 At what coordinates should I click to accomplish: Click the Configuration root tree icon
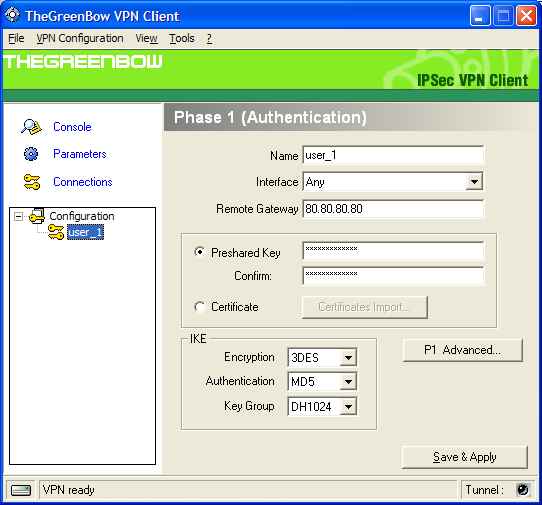(x=37, y=216)
